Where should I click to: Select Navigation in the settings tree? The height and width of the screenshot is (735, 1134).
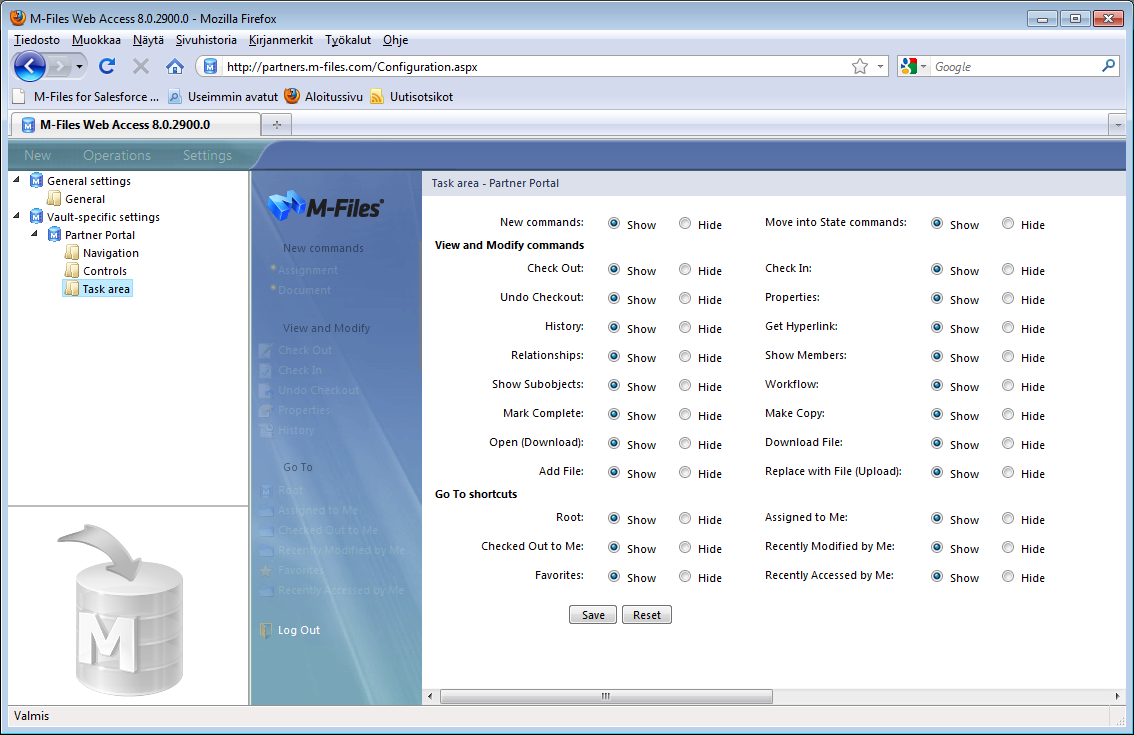111,252
